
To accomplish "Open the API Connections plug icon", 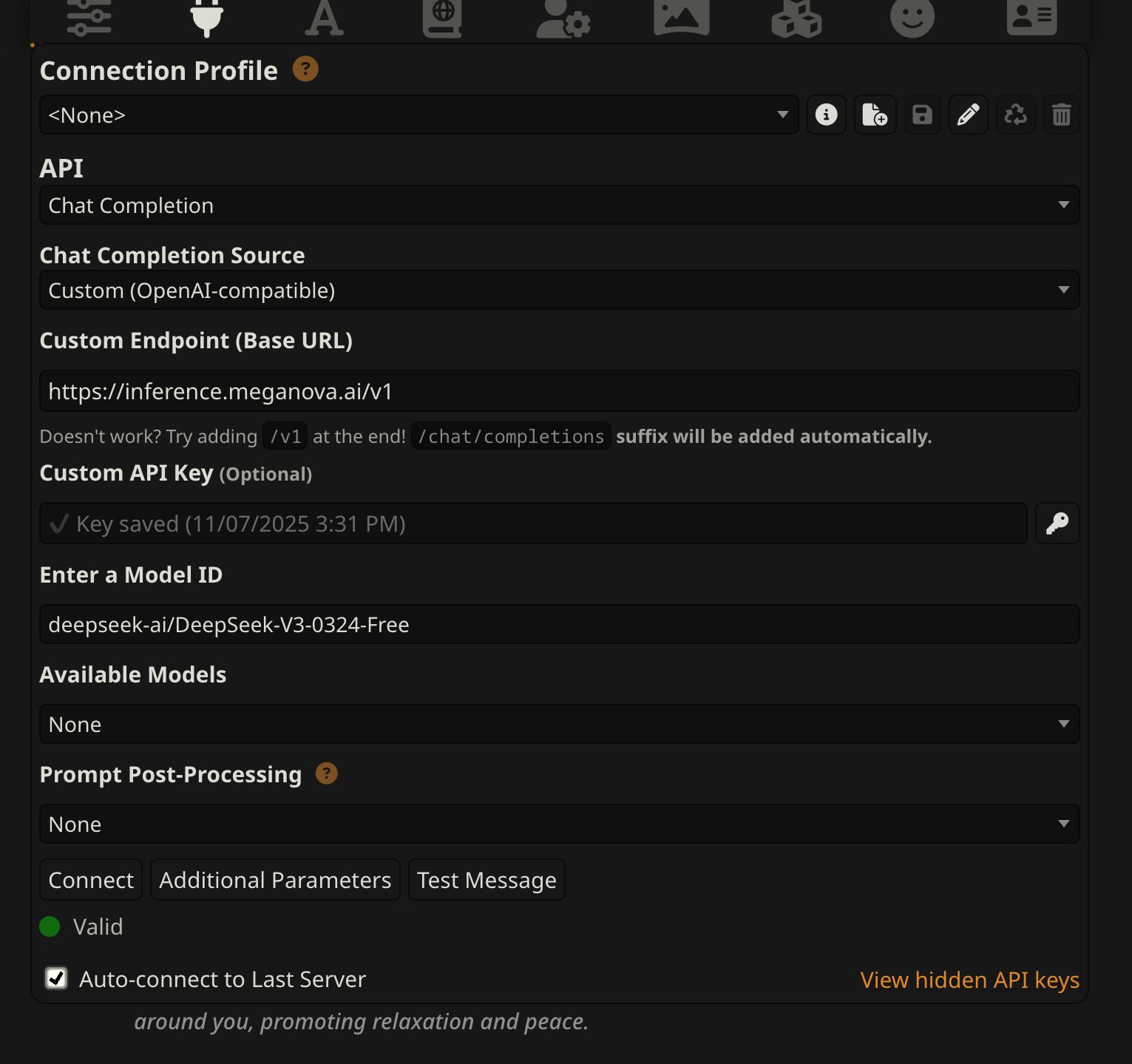I will click(x=206, y=18).
